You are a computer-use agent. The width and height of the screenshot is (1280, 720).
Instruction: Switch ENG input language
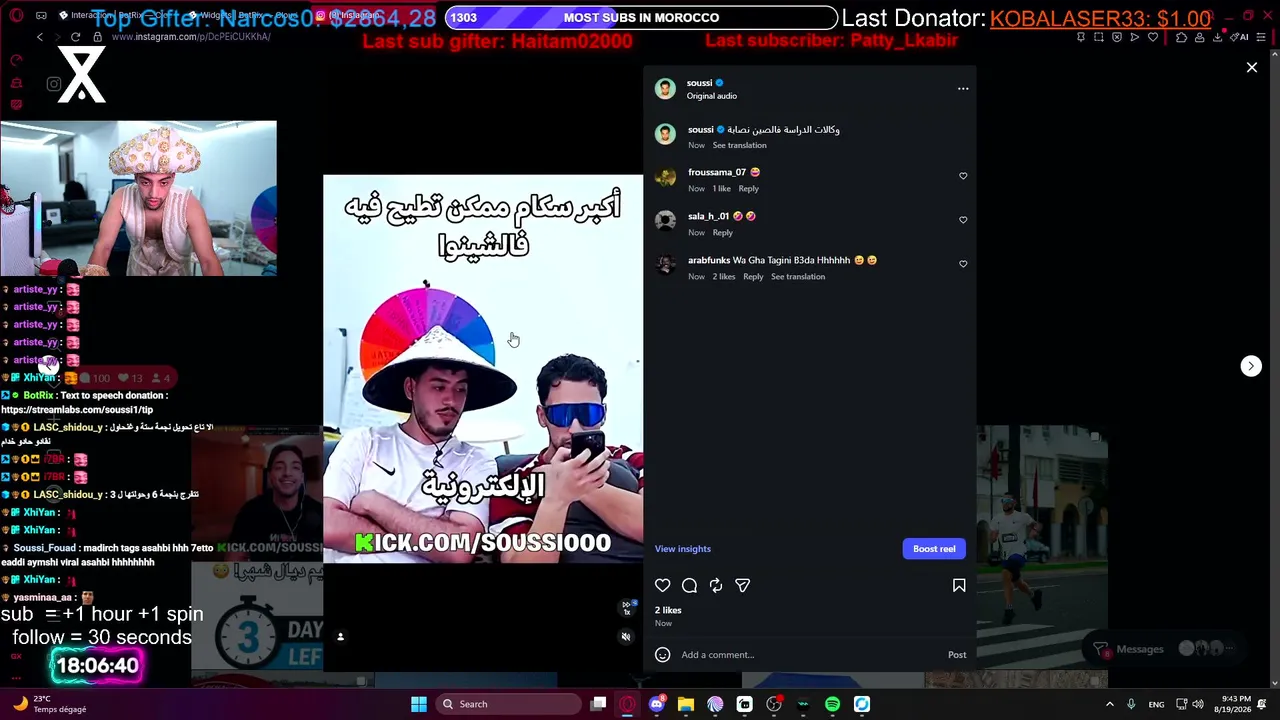[x=1156, y=704]
